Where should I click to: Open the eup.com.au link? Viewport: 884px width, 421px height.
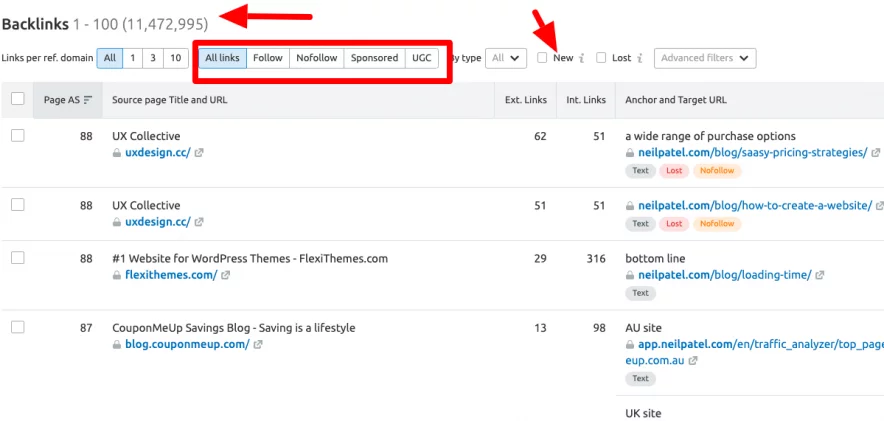(655, 360)
